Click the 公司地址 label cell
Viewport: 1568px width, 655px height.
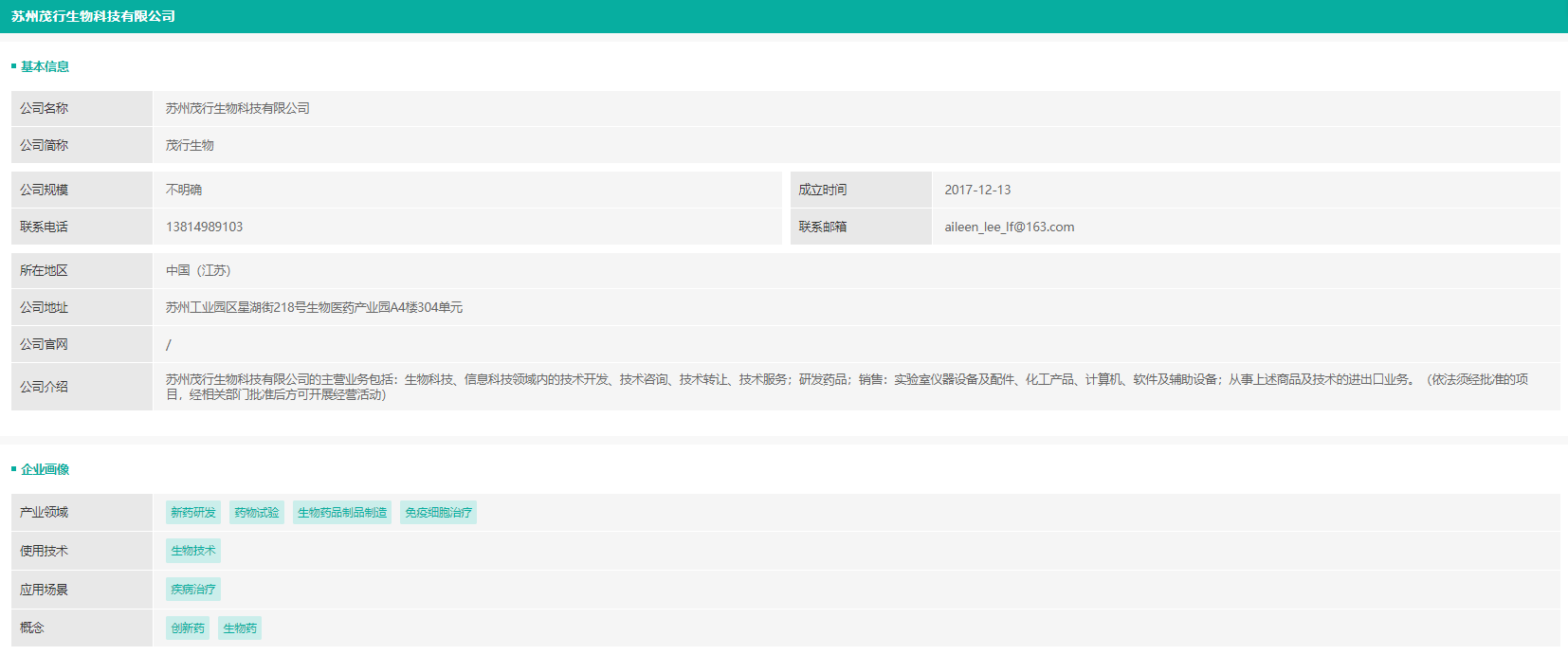[82, 307]
